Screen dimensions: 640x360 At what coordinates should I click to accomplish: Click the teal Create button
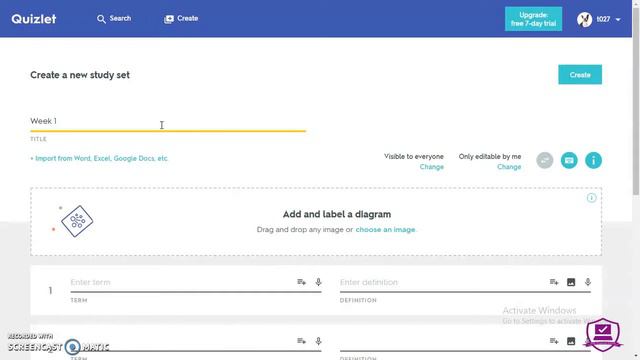580,75
